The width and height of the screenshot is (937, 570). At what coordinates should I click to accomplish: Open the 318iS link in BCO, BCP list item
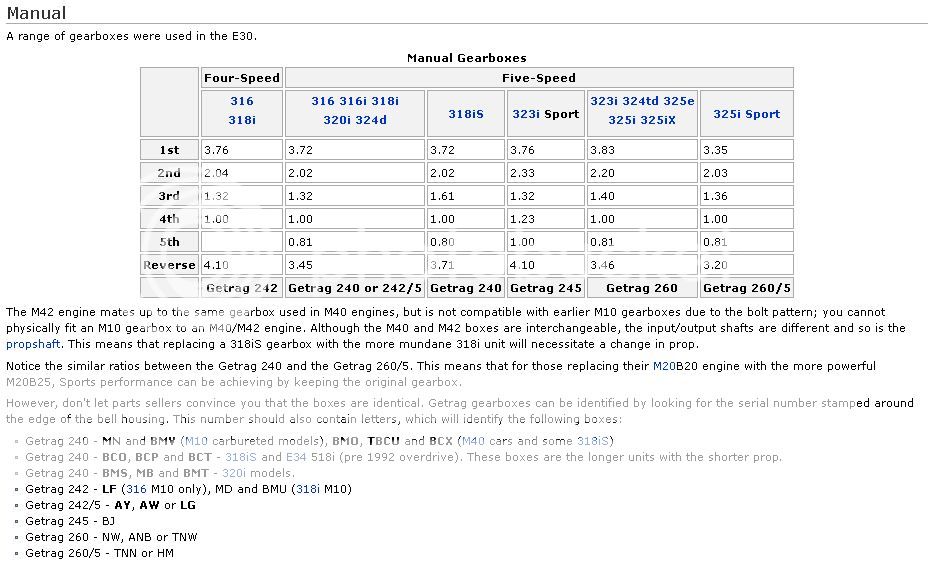243,457
